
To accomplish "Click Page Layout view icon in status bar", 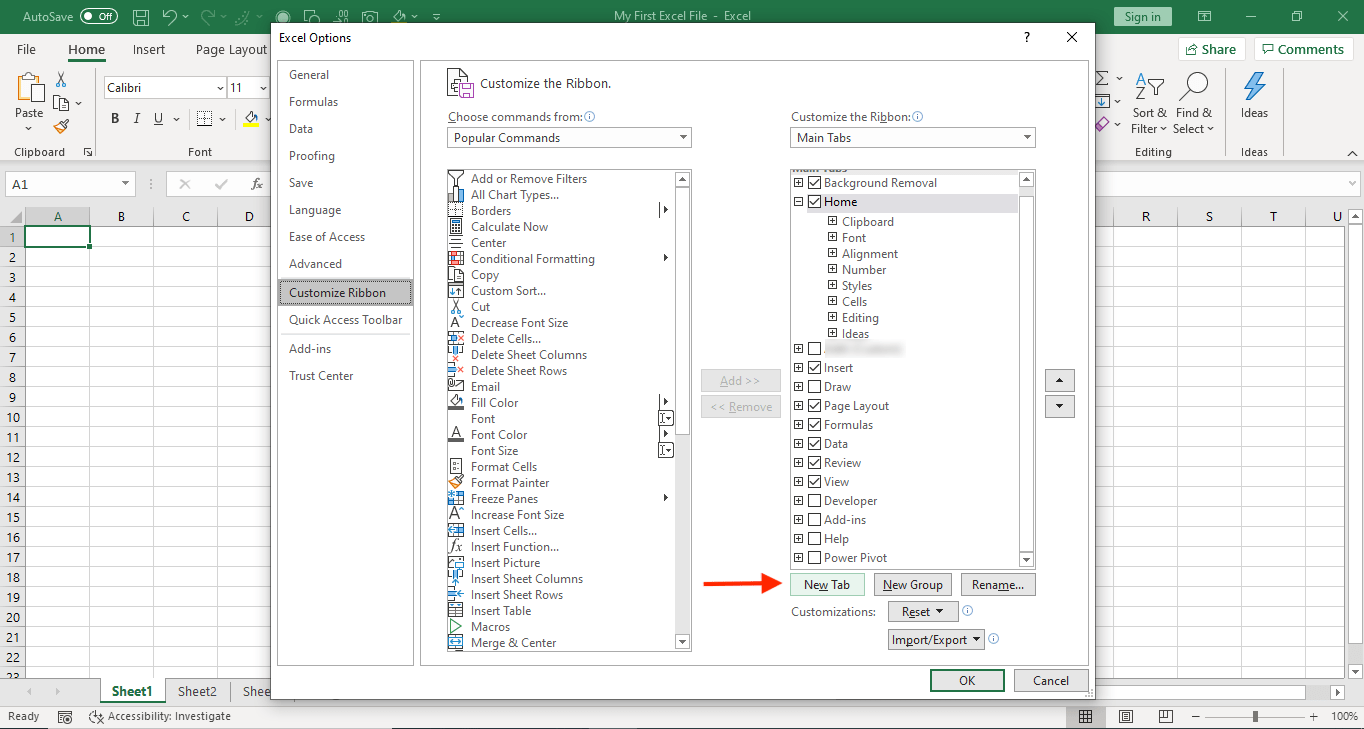I will pyautogui.click(x=1126, y=717).
